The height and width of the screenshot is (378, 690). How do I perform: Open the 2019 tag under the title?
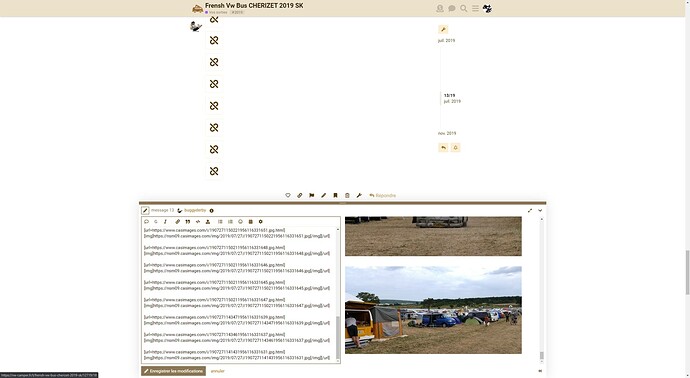click(x=237, y=12)
